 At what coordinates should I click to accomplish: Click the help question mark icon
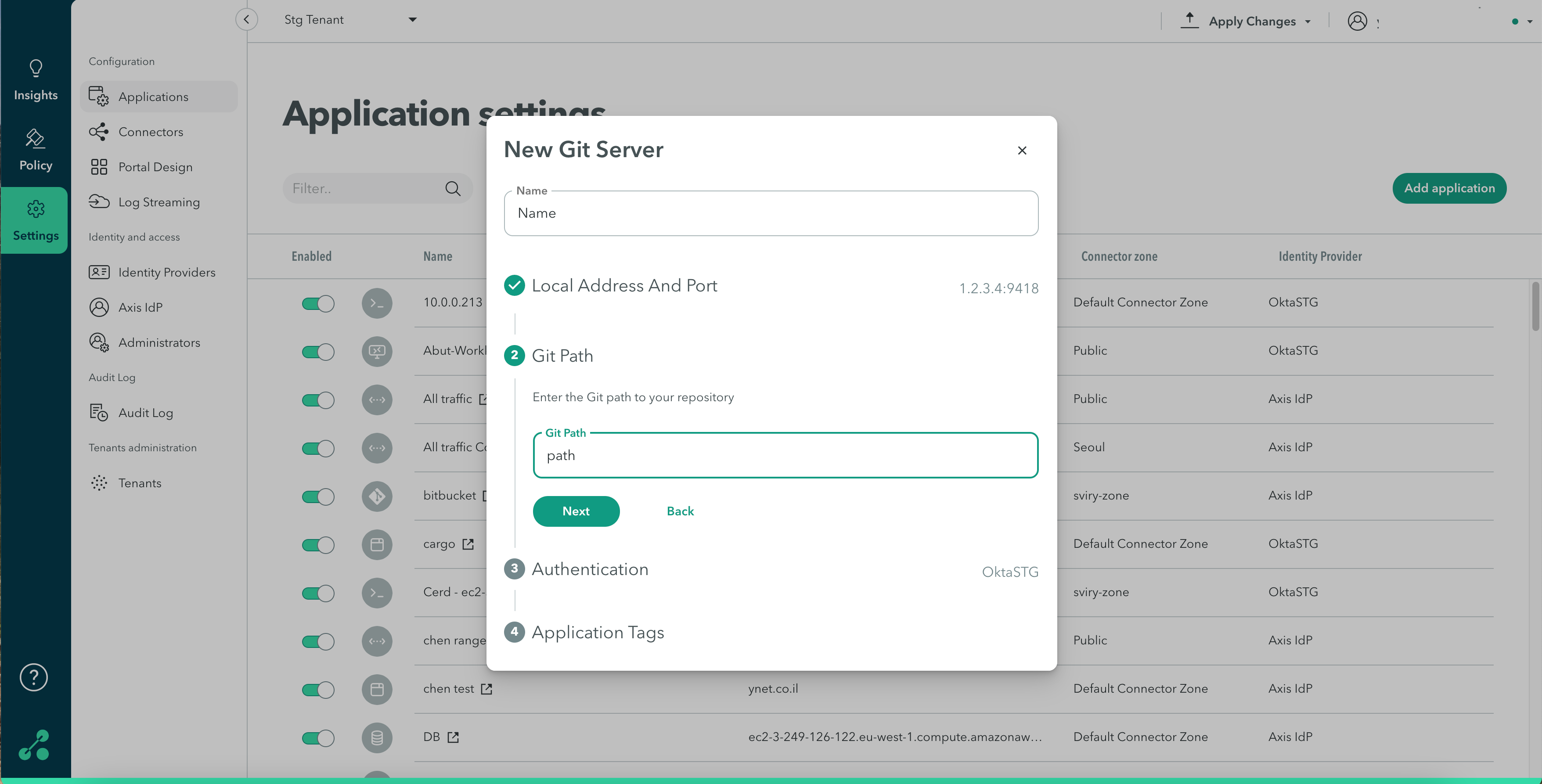(x=34, y=676)
